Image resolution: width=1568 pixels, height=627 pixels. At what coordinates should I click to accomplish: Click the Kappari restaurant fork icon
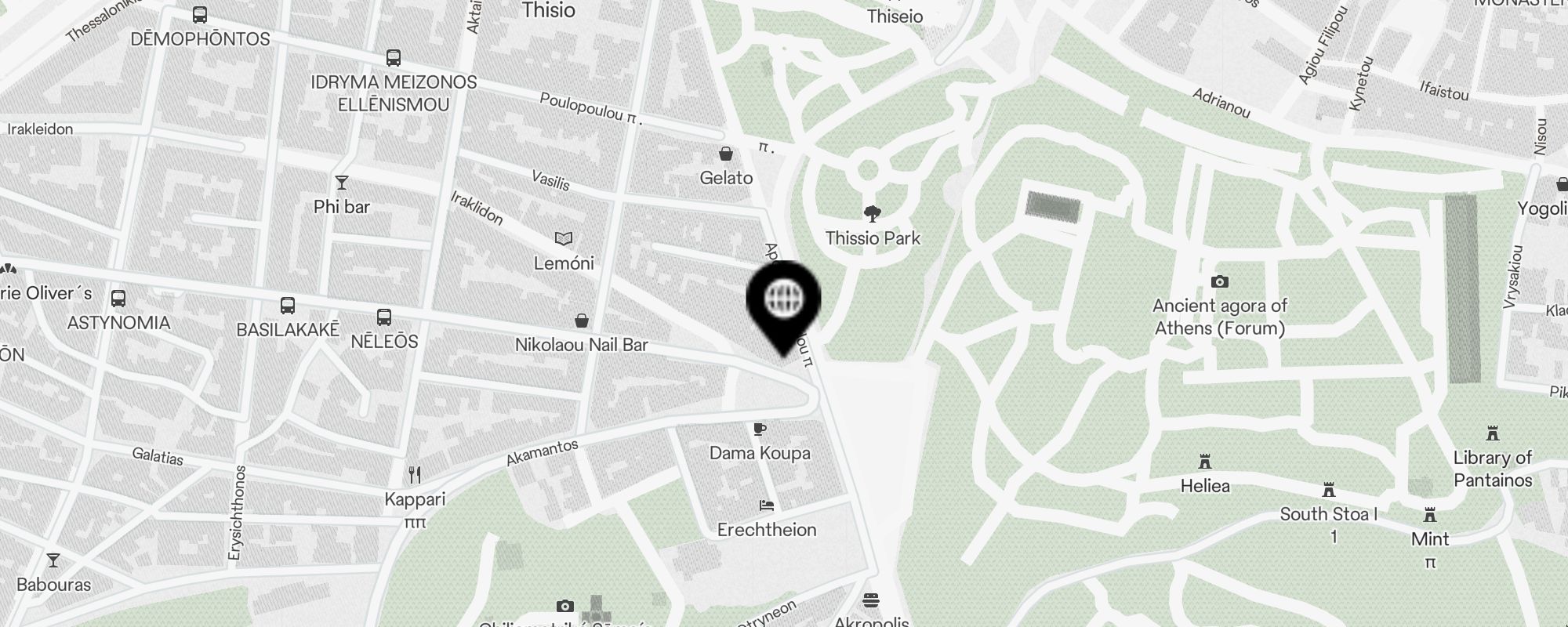415,474
